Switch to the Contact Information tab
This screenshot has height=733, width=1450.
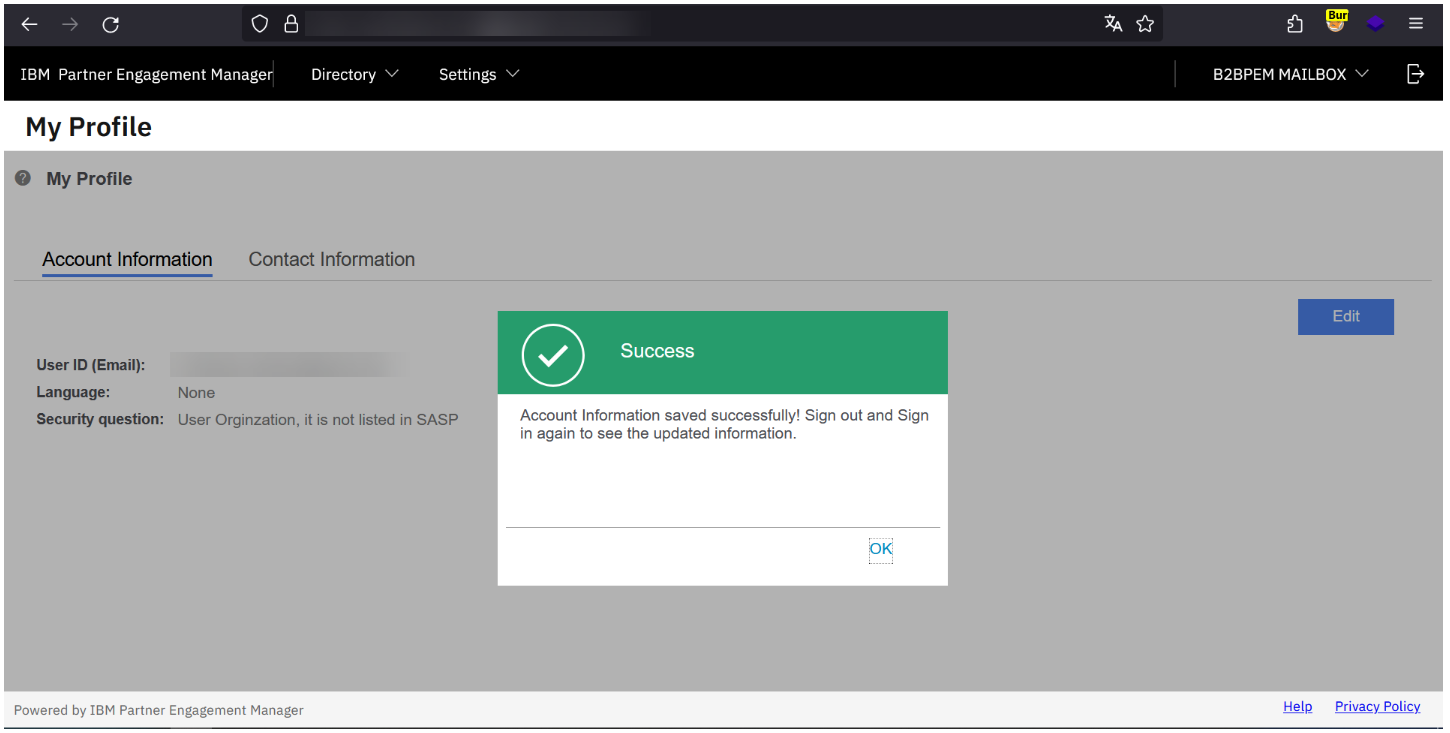331,260
